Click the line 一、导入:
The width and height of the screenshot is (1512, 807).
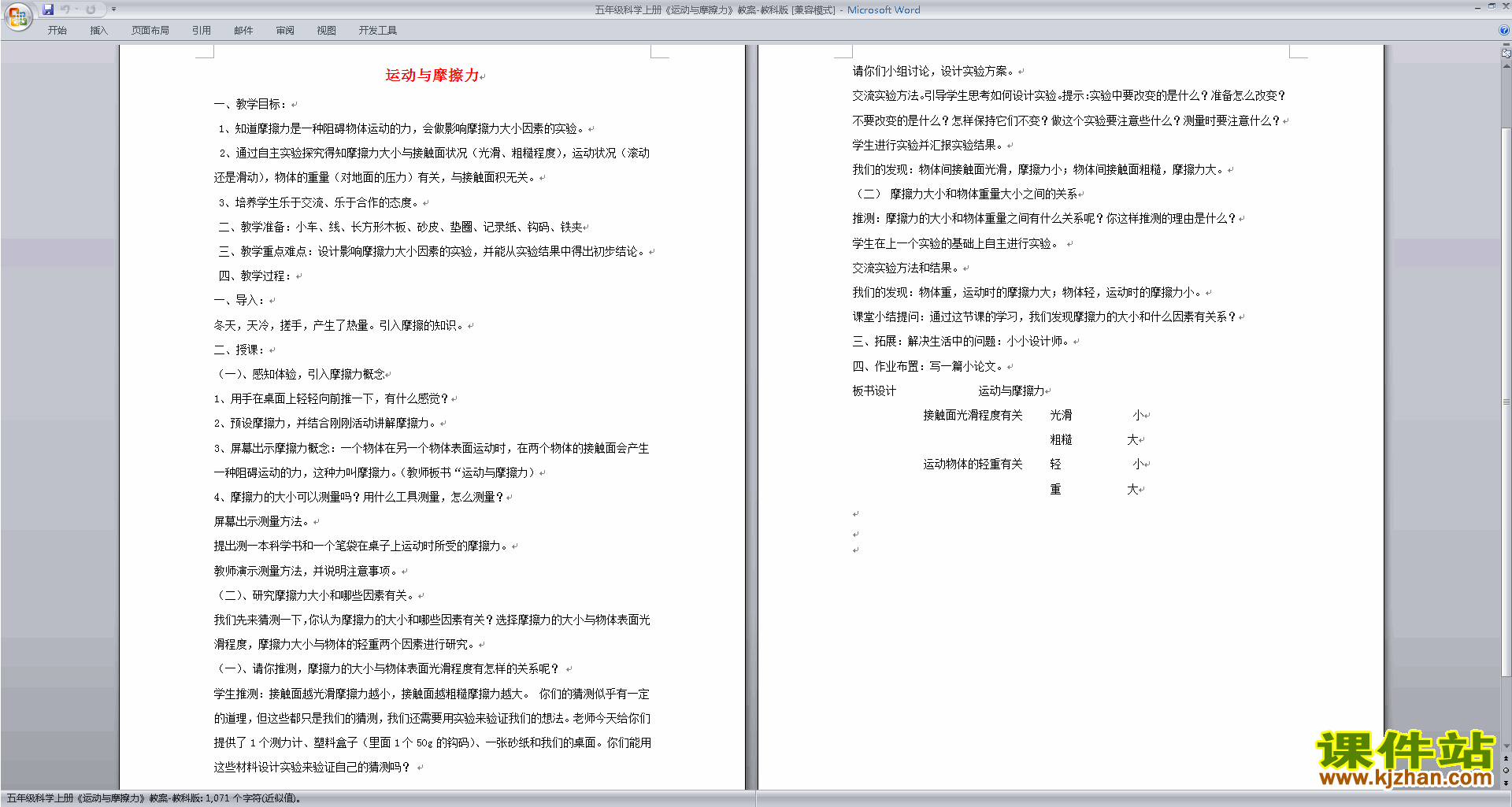(239, 300)
